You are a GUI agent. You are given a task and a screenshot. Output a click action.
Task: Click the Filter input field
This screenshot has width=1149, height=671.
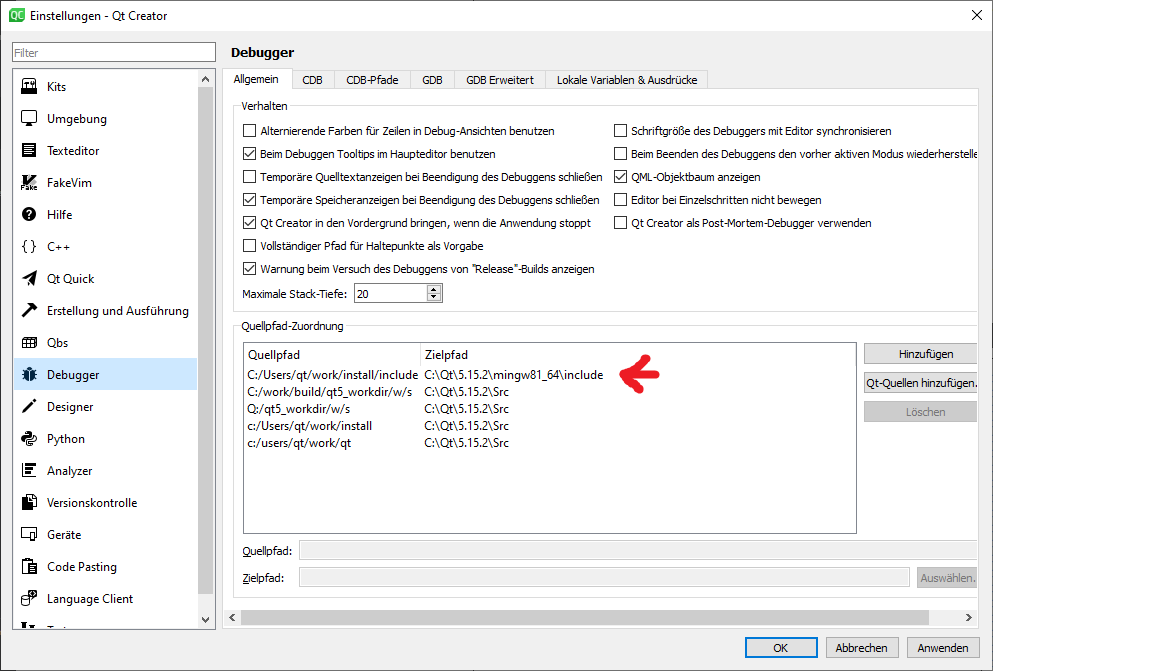(114, 52)
